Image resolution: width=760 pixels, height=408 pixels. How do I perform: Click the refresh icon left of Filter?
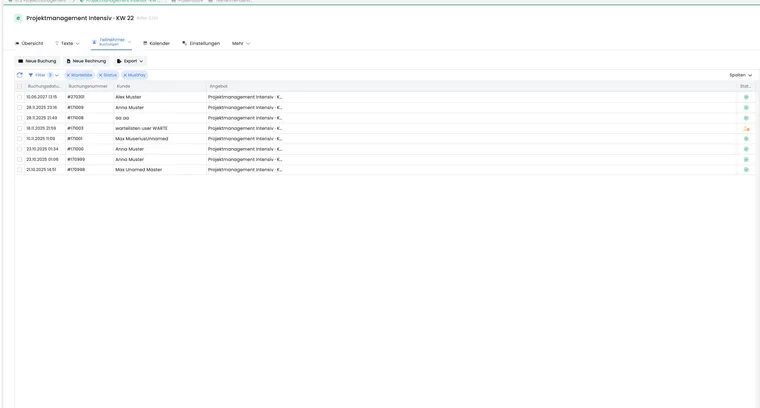[19, 75]
